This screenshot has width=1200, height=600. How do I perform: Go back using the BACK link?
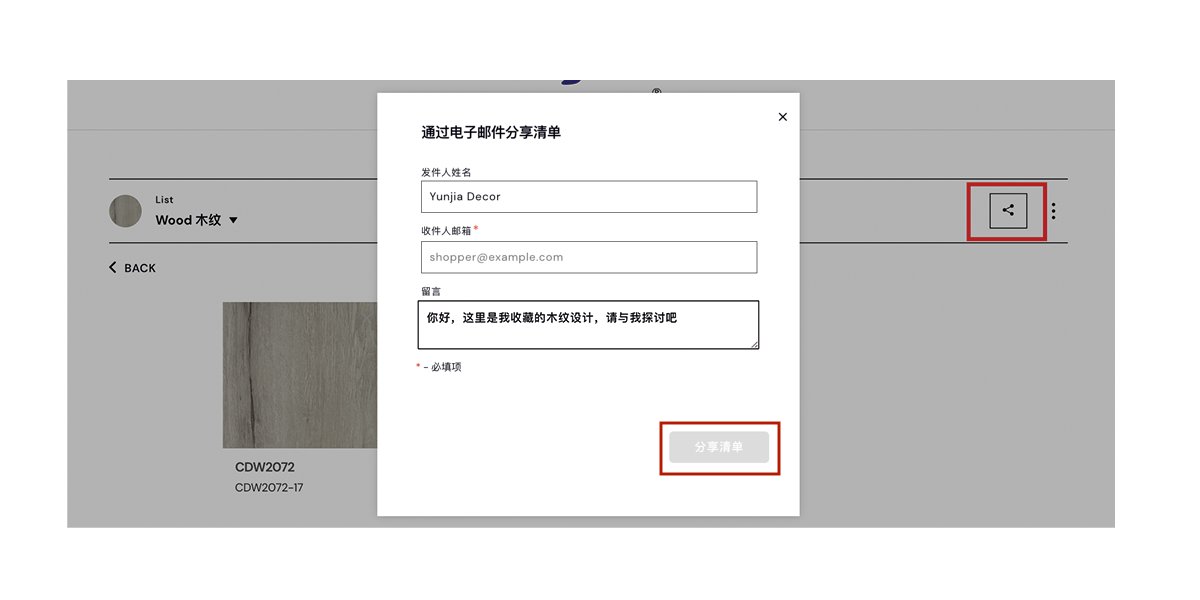click(x=139, y=268)
